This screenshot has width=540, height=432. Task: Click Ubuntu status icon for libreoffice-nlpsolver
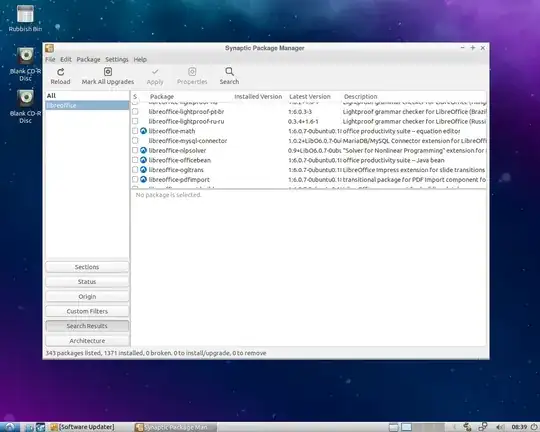click(143, 150)
